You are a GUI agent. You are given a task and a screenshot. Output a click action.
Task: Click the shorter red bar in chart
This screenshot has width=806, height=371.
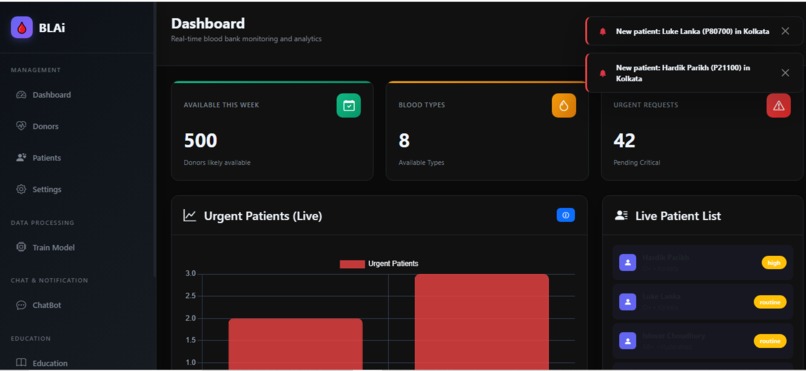coord(296,344)
